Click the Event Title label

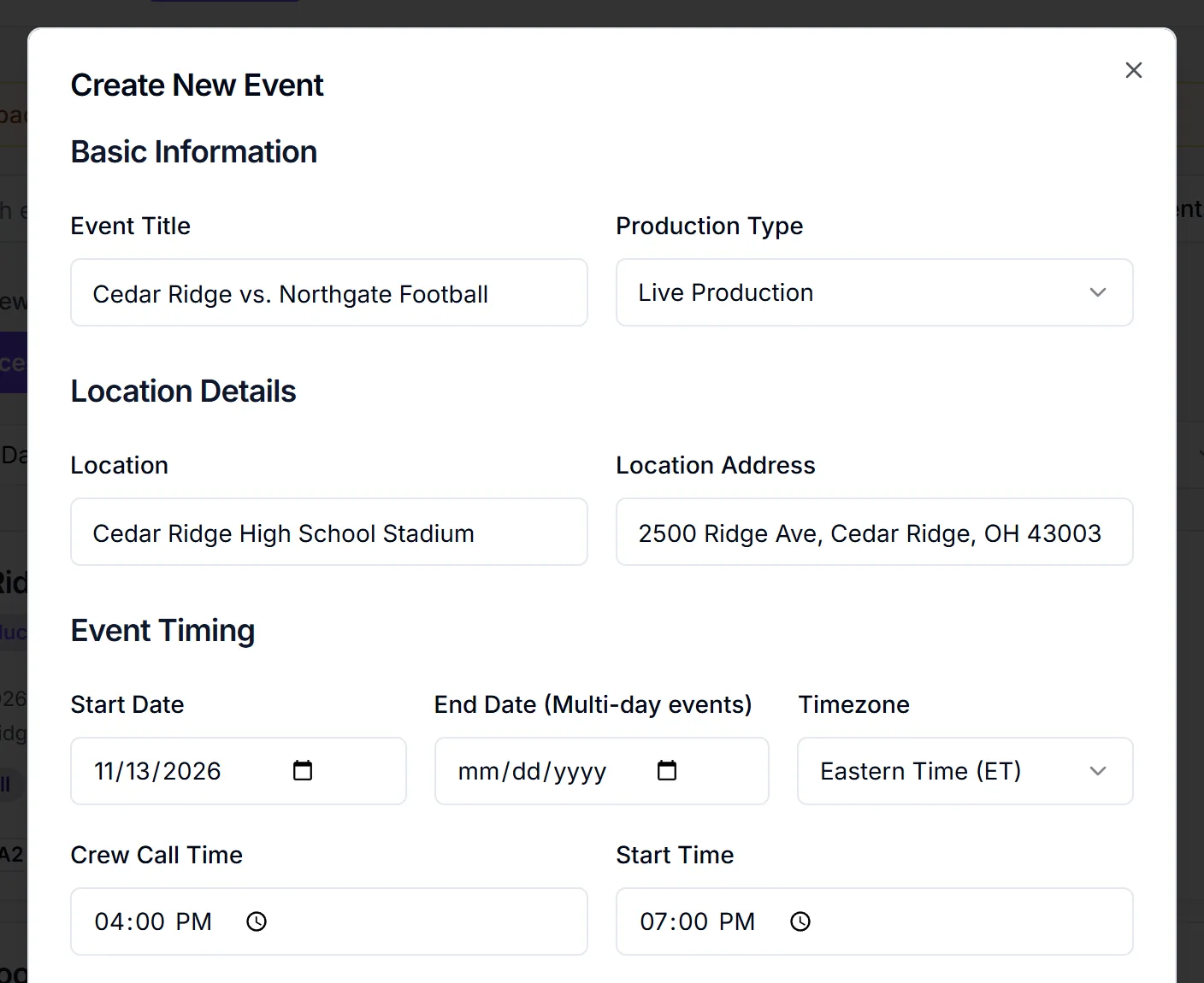(x=131, y=226)
